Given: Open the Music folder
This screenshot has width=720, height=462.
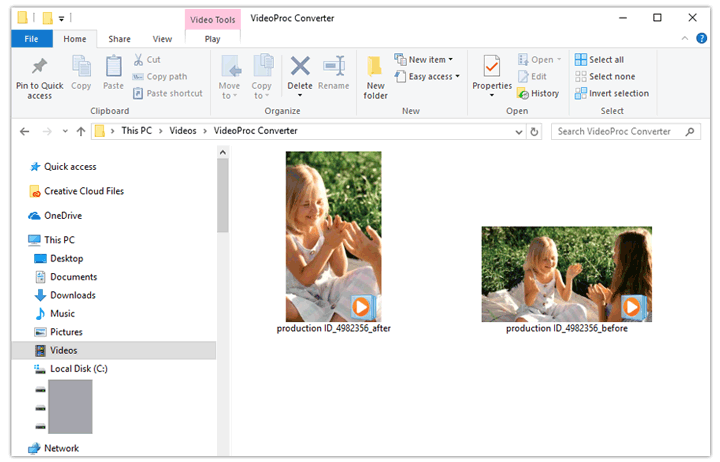Looking at the screenshot, I should point(55,314).
